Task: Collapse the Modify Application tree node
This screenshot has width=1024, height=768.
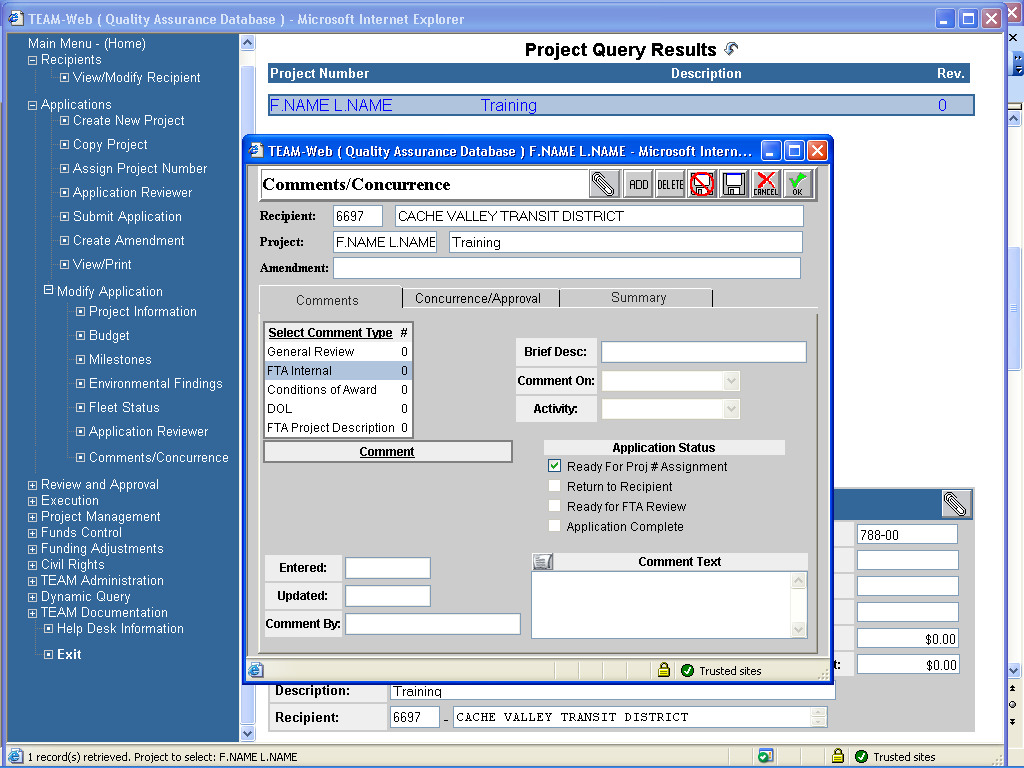Action: (48, 289)
